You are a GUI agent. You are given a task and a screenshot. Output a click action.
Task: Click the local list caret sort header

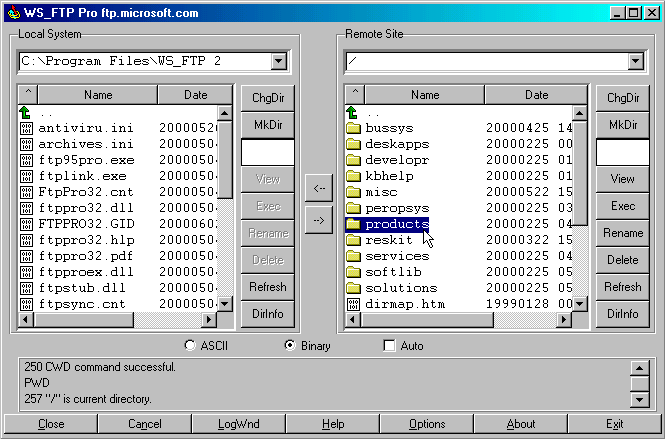[28, 95]
